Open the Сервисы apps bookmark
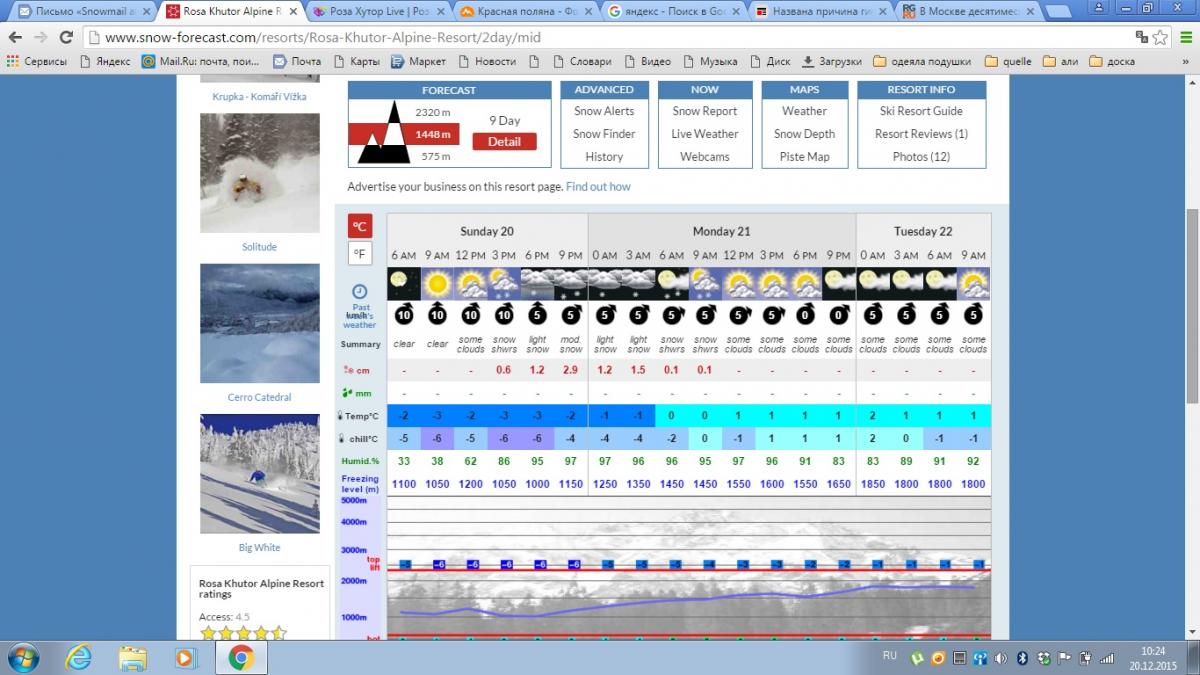The image size is (1200, 675). pos(37,61)
